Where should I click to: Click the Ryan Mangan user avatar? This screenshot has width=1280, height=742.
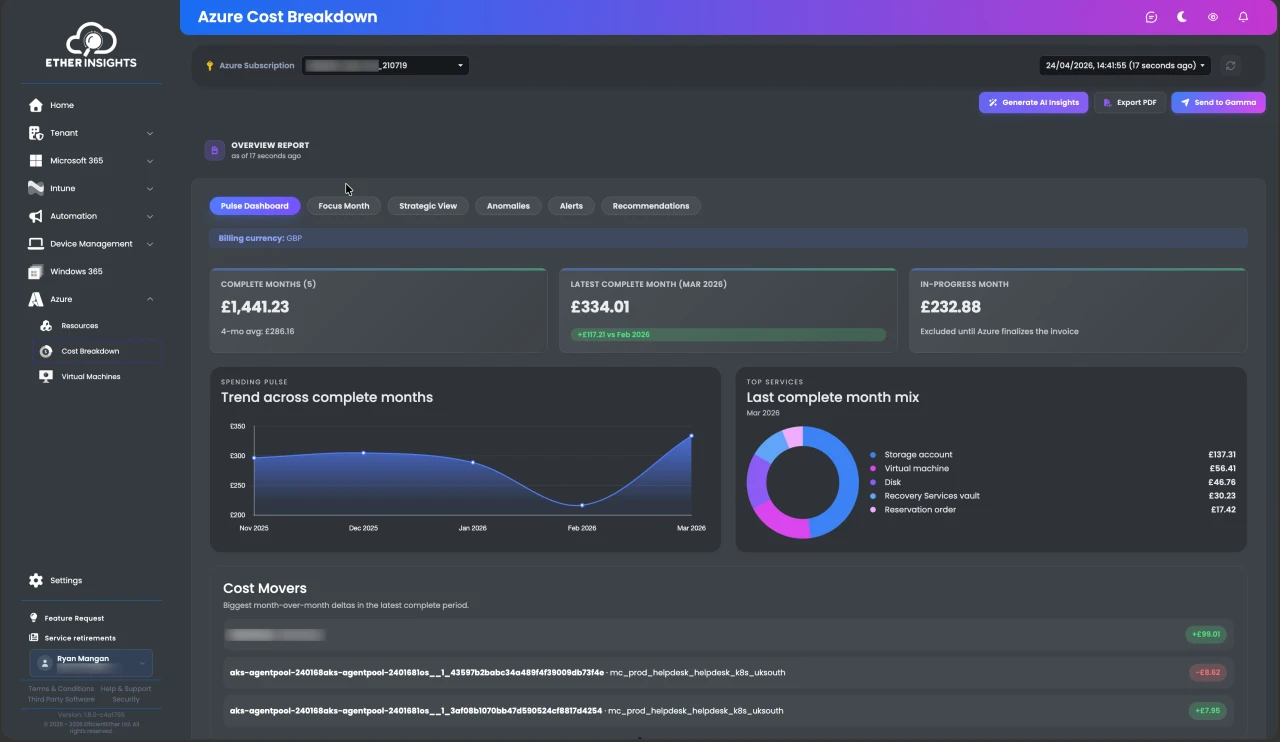[45, 662]
